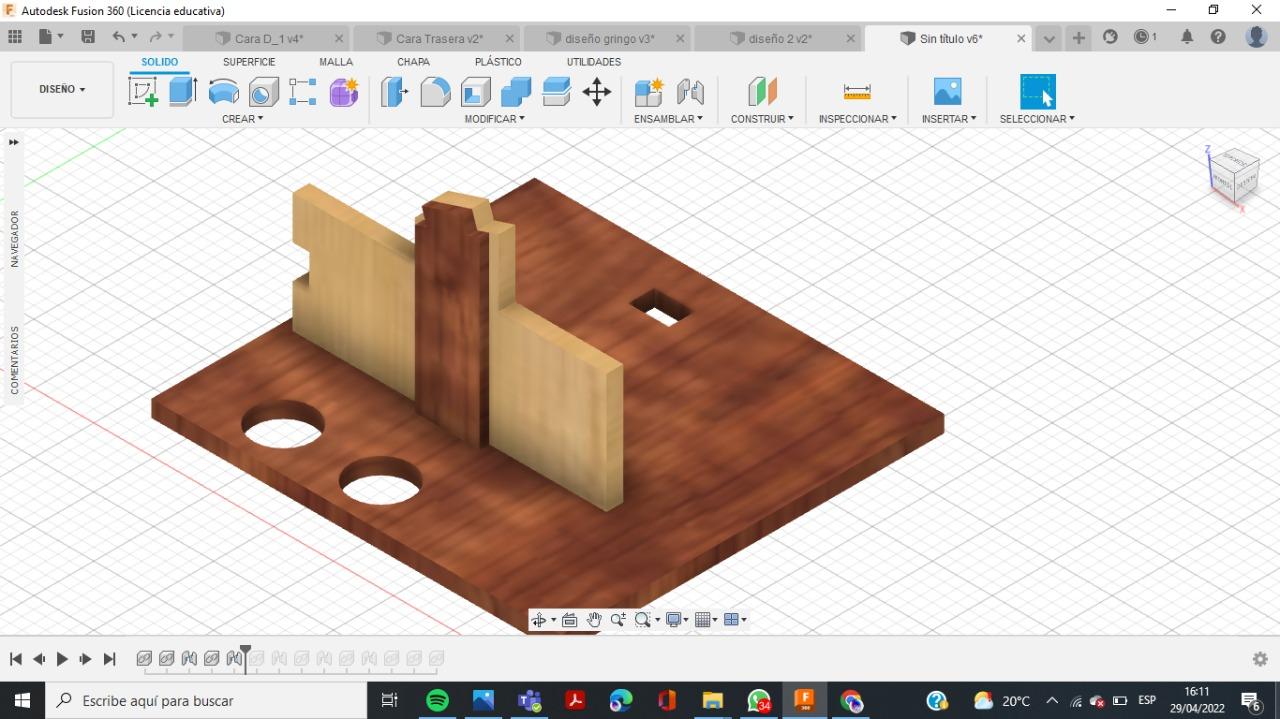Open the Viewports layout dropdown
This screenshot has height=719, width=1280.
(735, 620)
